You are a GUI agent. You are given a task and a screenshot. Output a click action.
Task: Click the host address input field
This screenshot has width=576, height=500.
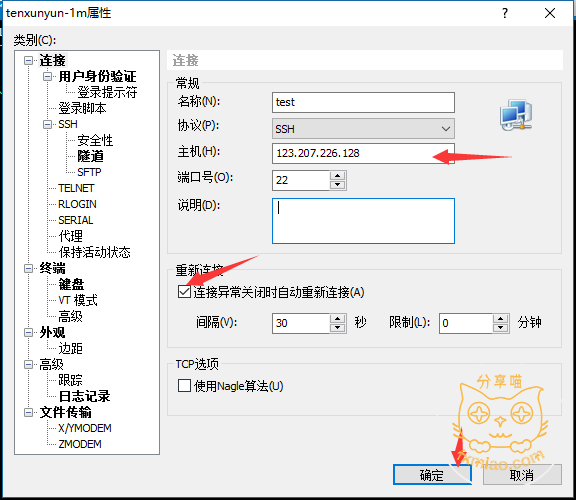(363, 153)
